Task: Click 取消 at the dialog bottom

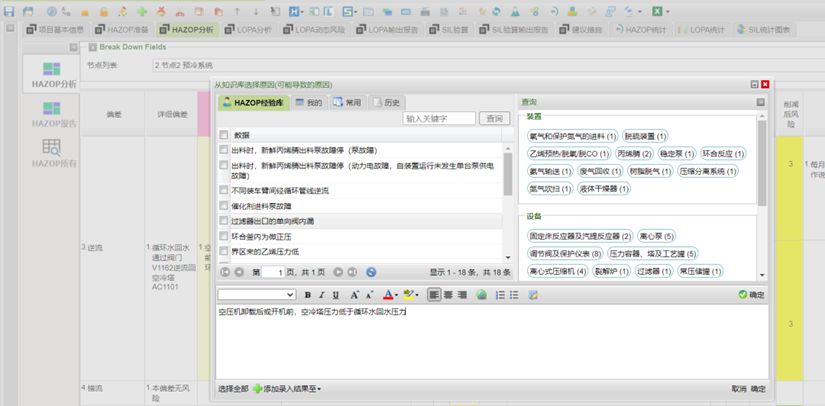Action: point(738,388)
